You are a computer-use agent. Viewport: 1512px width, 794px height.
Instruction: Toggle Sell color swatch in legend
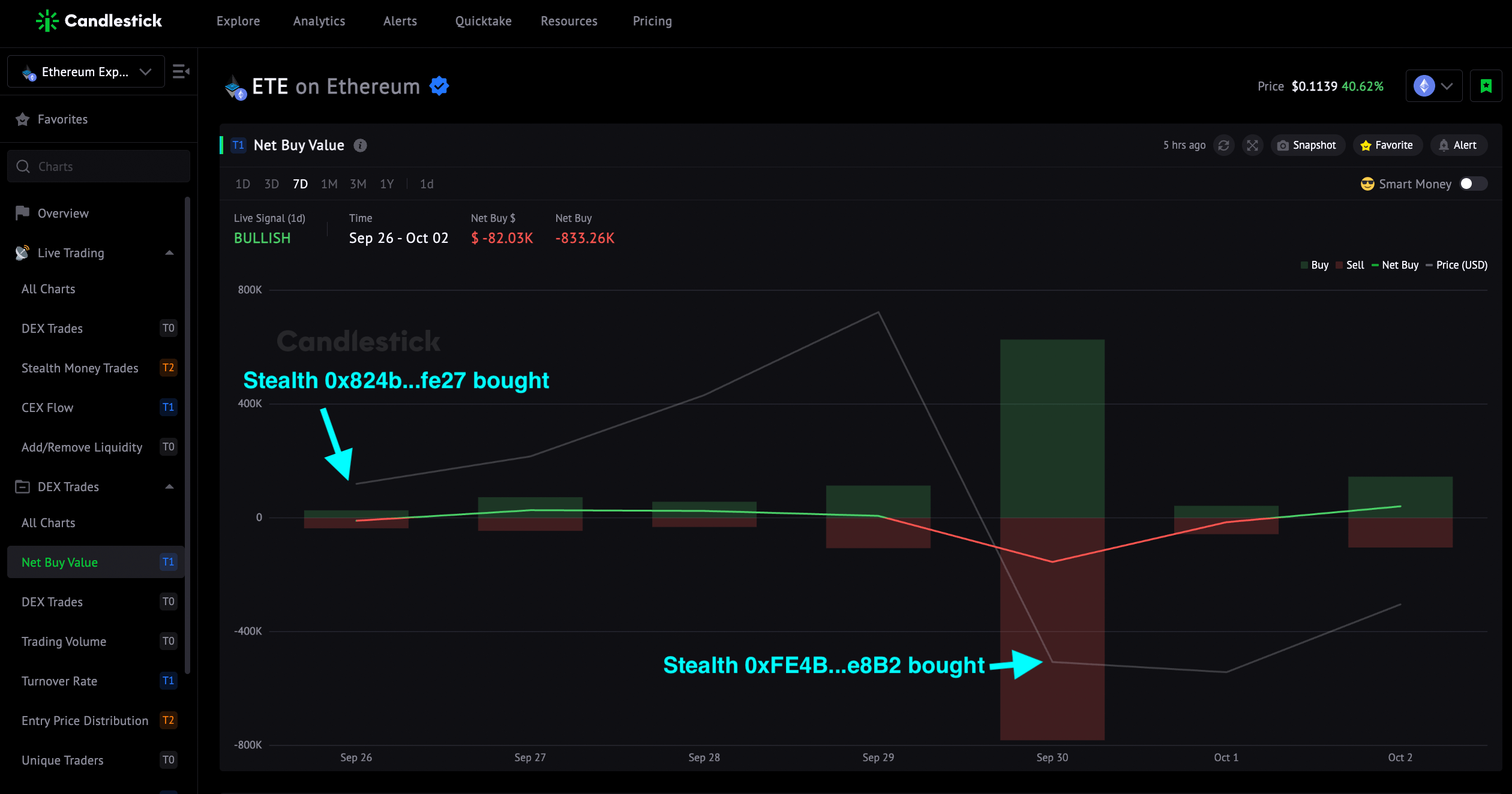1339,265
